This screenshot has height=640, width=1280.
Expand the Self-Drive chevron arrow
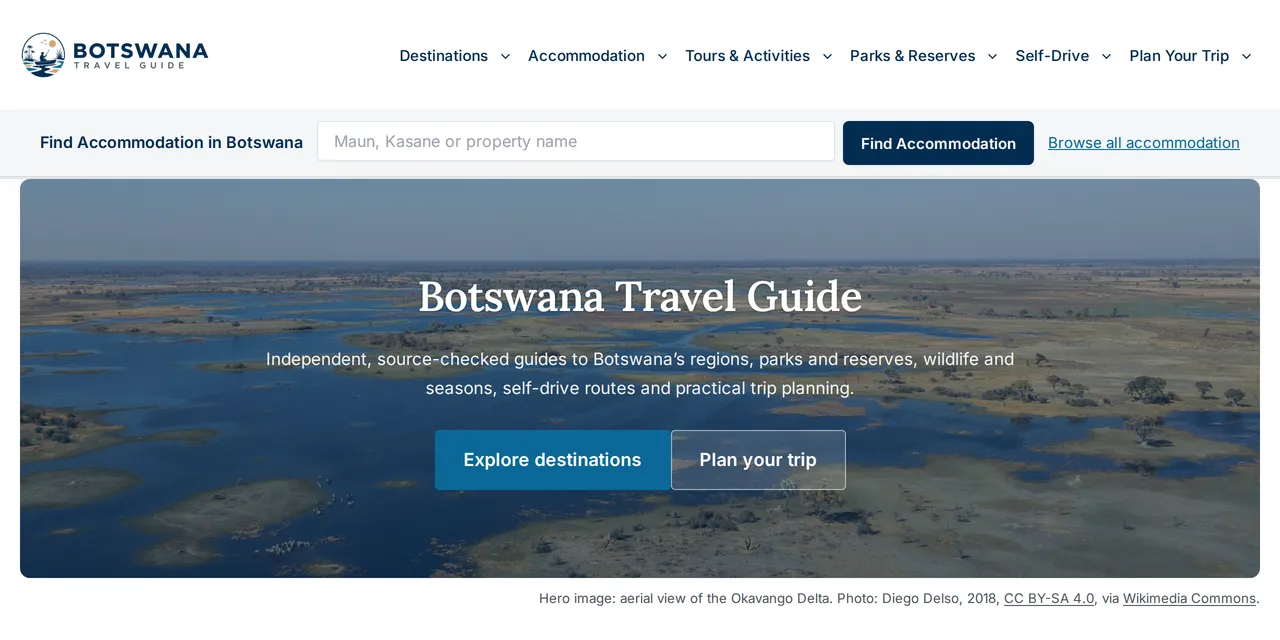[1106, 56]
